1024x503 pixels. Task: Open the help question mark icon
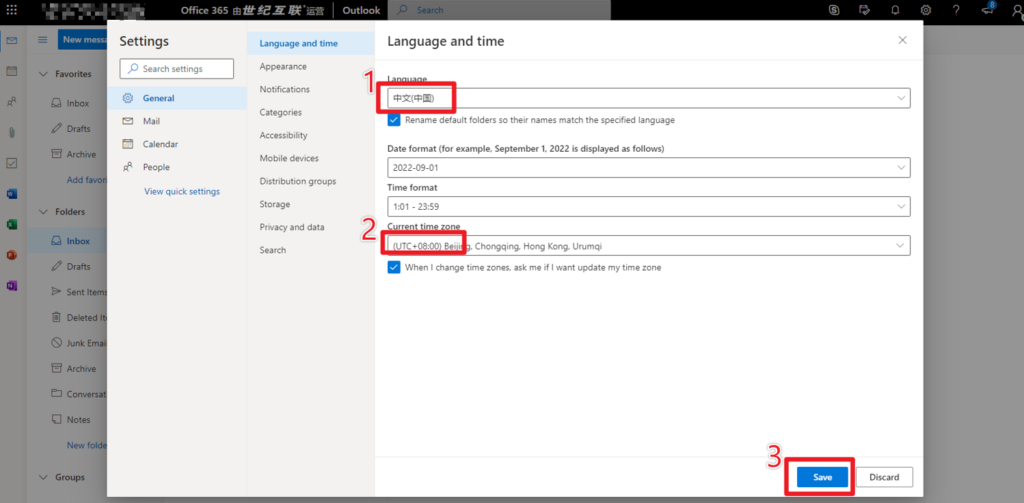(x=957, y=10)
